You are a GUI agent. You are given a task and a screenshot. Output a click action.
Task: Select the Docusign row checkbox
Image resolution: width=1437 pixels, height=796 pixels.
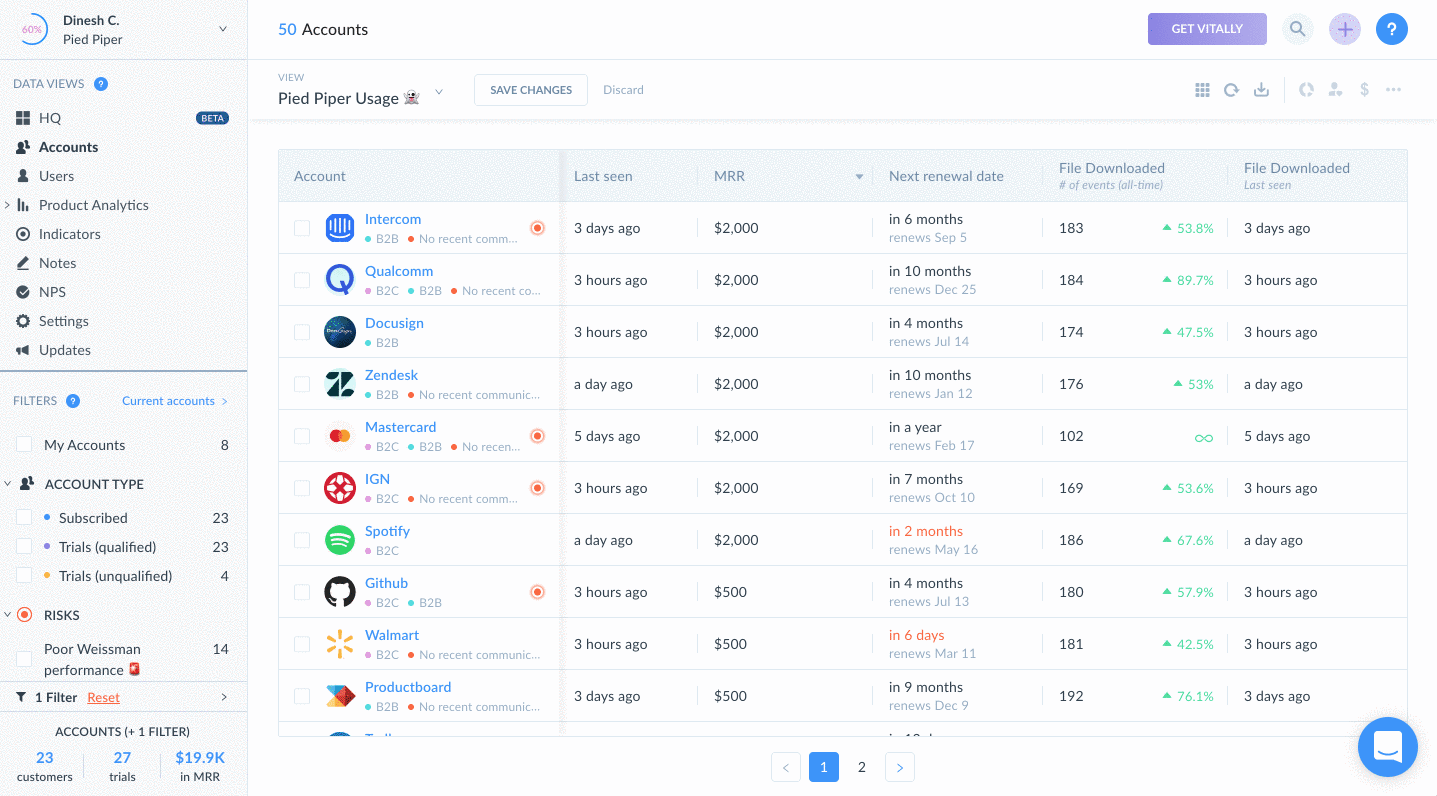[302, 332]
